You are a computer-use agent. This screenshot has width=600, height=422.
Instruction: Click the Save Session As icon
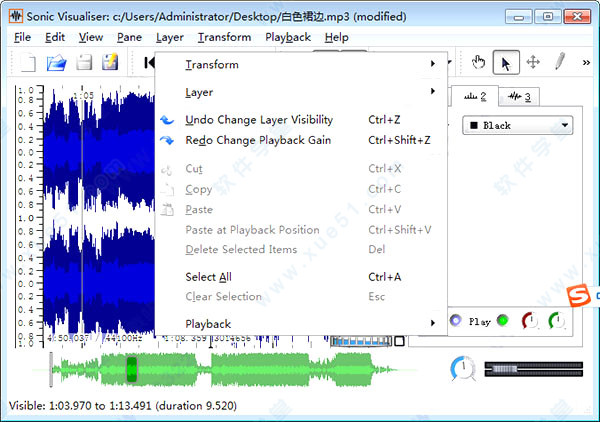click(110, 62)
